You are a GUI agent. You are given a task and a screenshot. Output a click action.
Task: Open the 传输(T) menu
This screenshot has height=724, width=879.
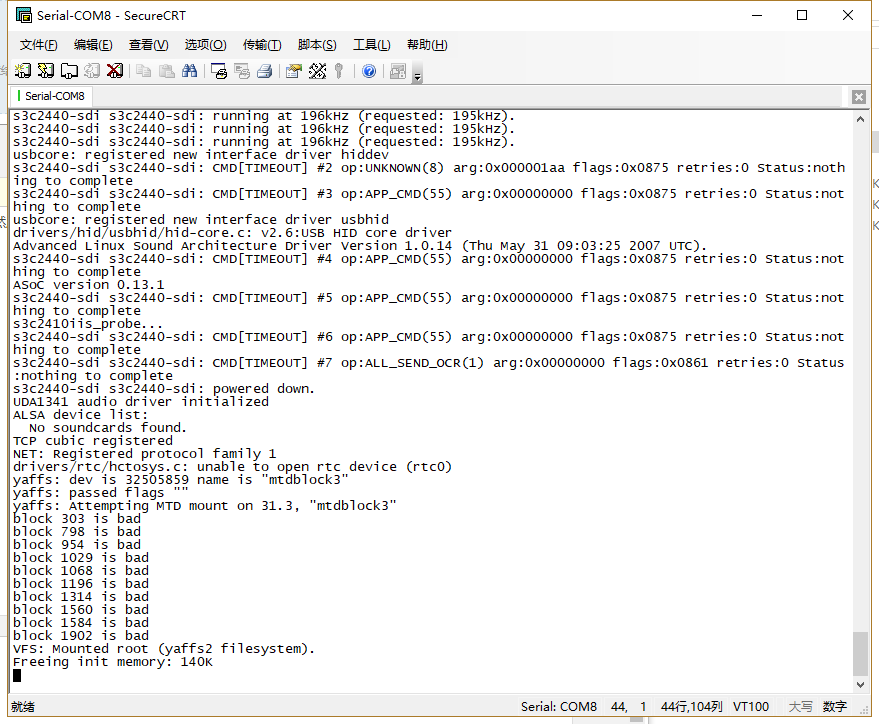point(262,45)
